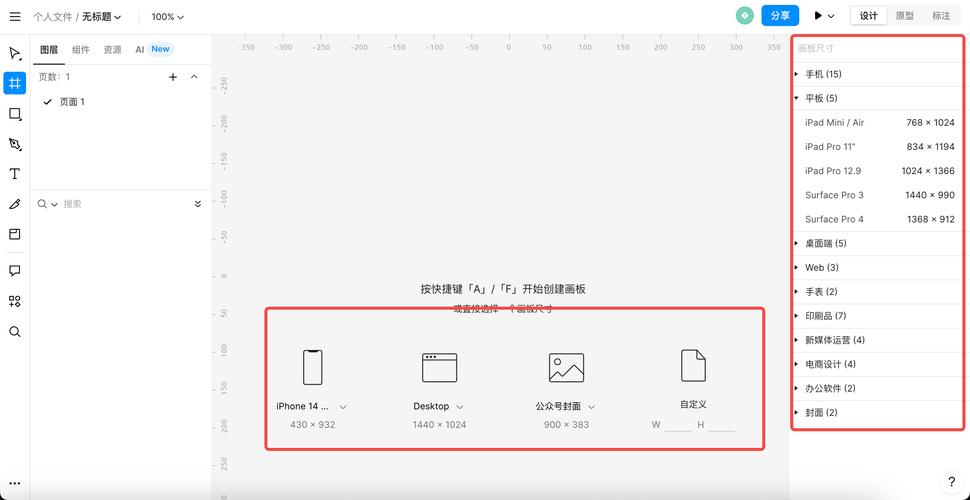Select Surface Pro 3 preset
The height and width of the screenshot is (500, 970).
pos(878,195)
